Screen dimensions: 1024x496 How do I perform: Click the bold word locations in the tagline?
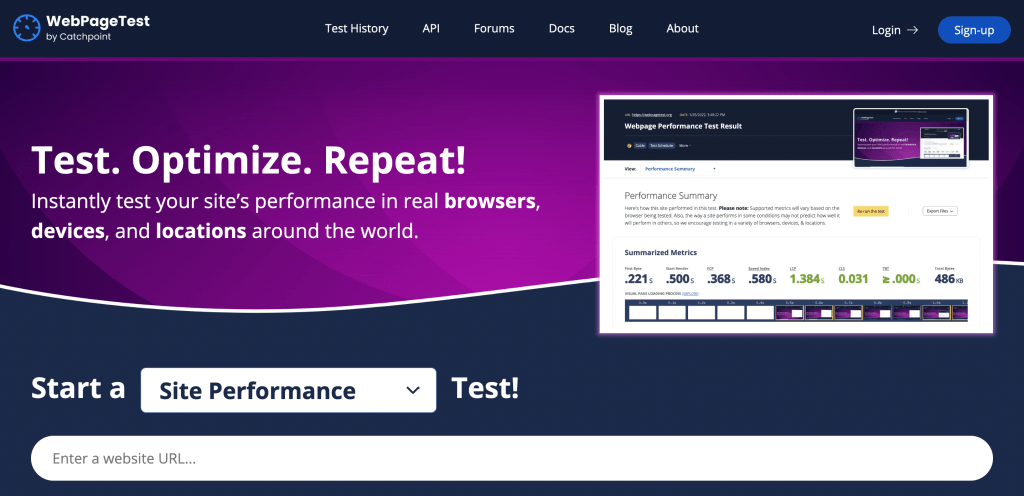pyautogui.click(x=200, y=231)
